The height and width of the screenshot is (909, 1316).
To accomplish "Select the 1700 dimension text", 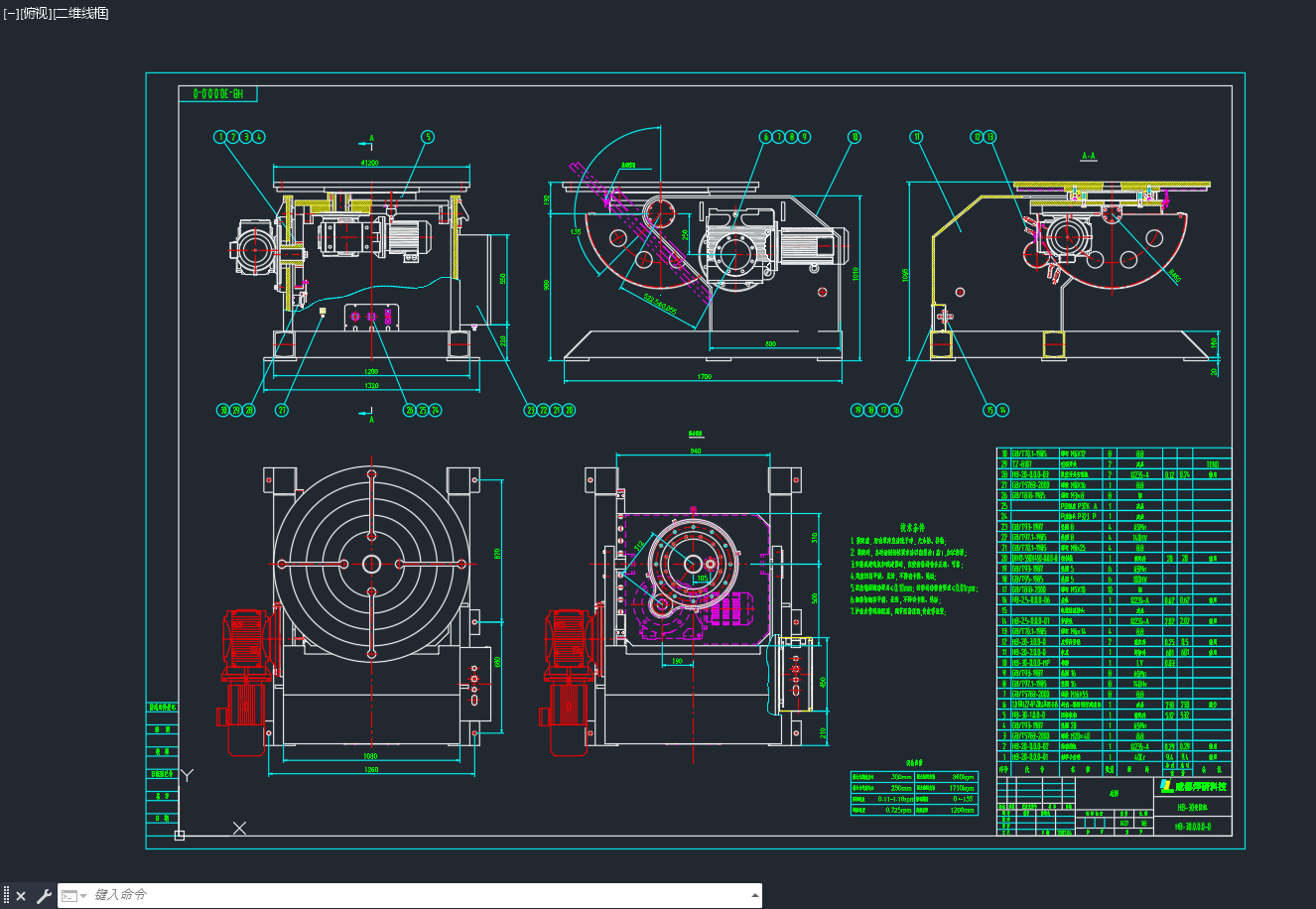I will coord(704,377).
